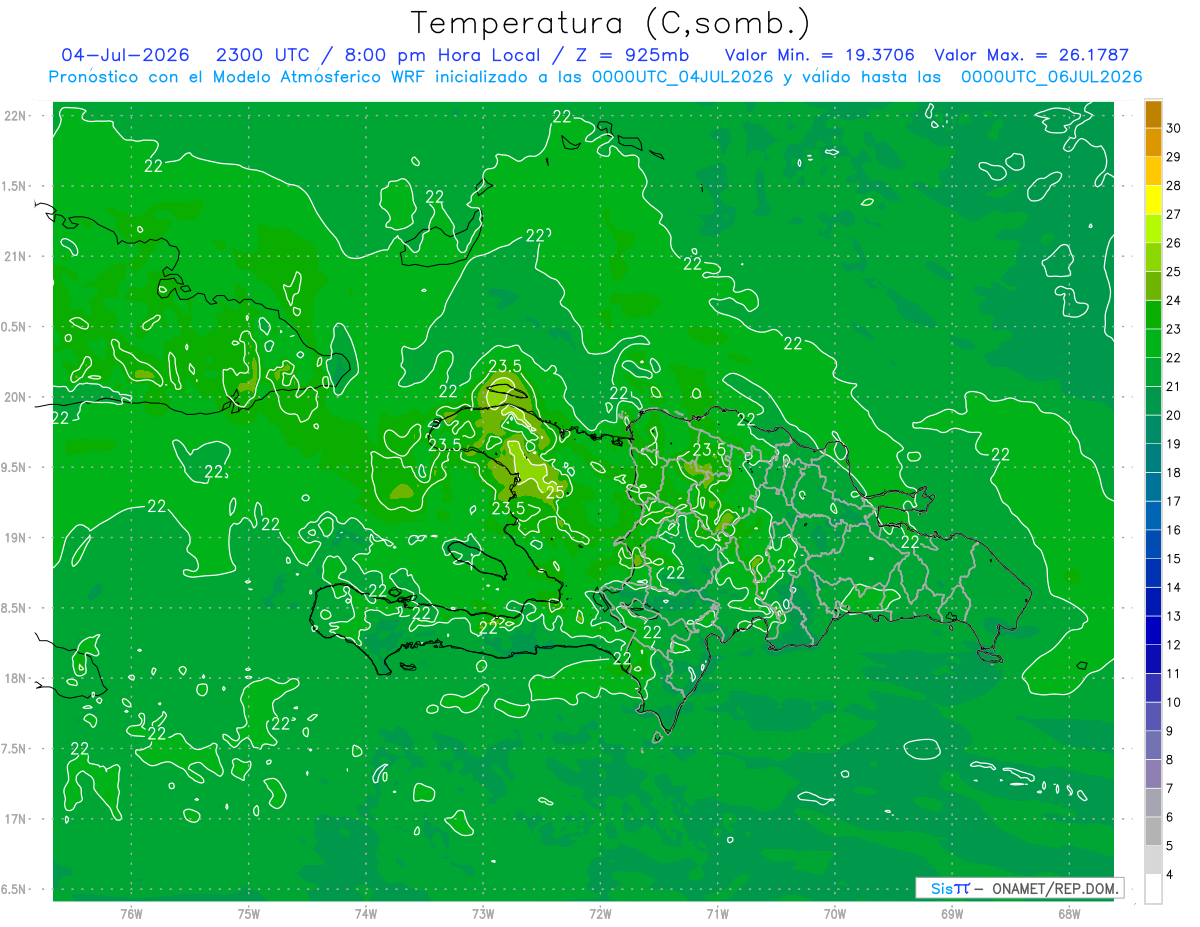The image size is (1200, 927).
Task: Click legend band between 24 and 25
Action: click(1153, 286)
